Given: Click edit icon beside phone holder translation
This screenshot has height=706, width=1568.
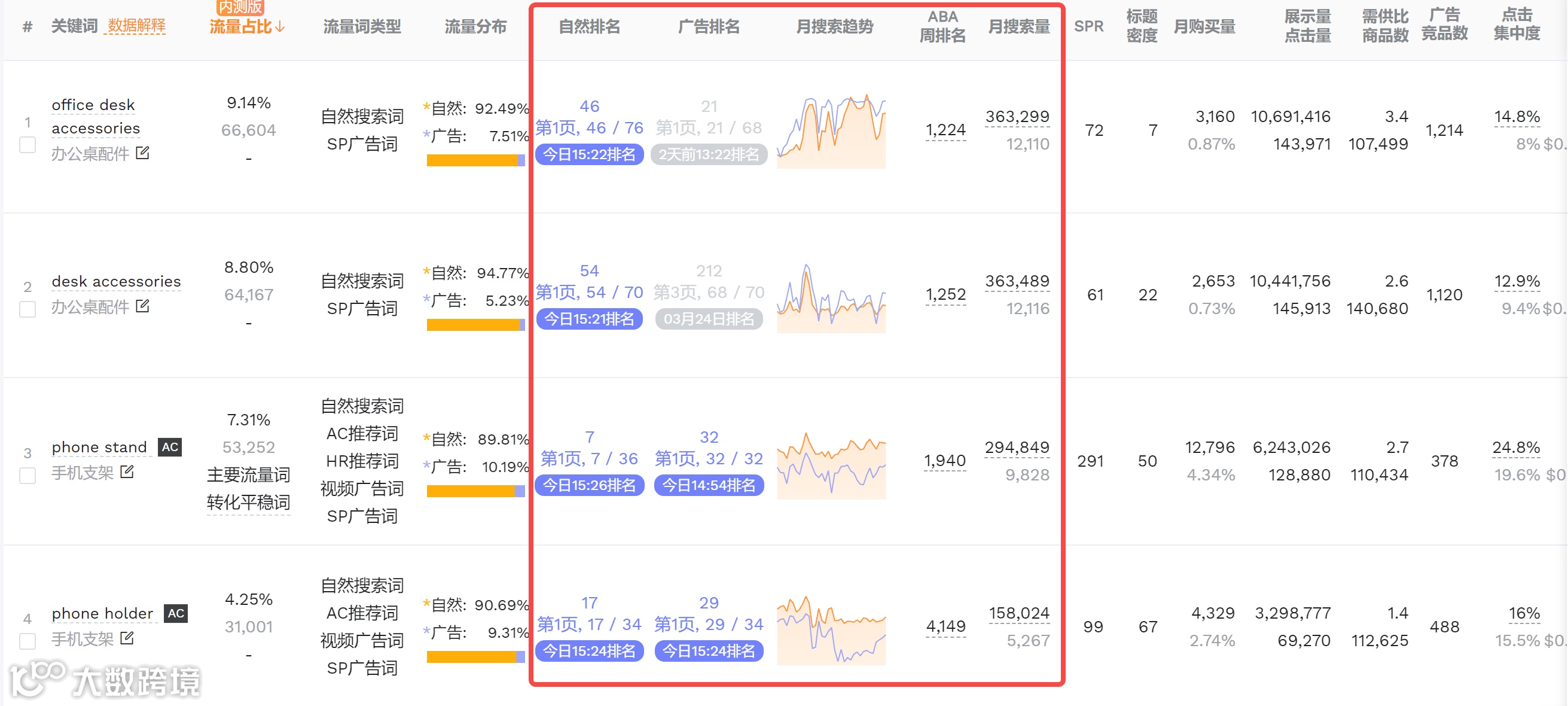Looking at the screenshot, I should click(127, 638).
